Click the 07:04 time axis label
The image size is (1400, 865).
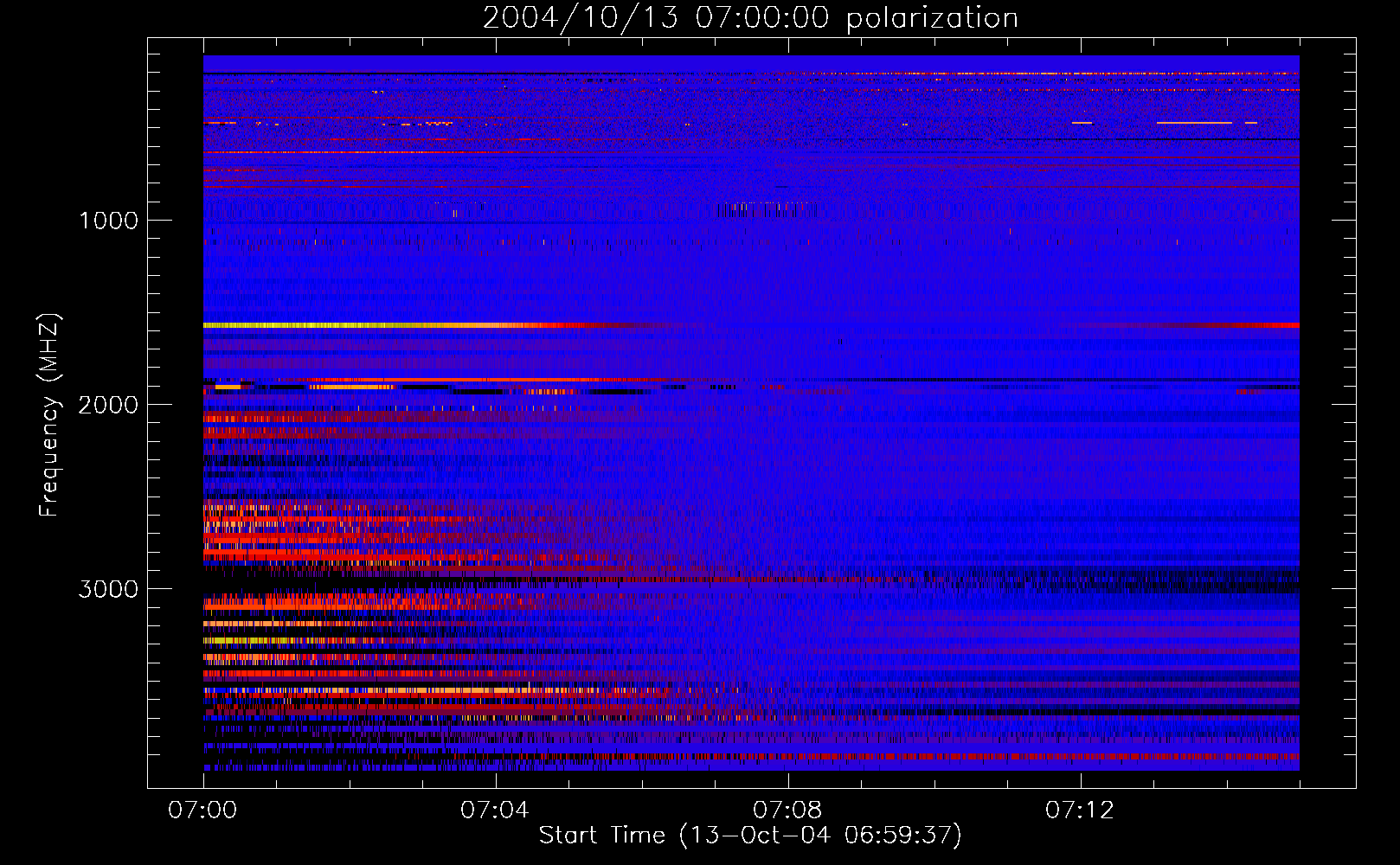pos(495,811)
